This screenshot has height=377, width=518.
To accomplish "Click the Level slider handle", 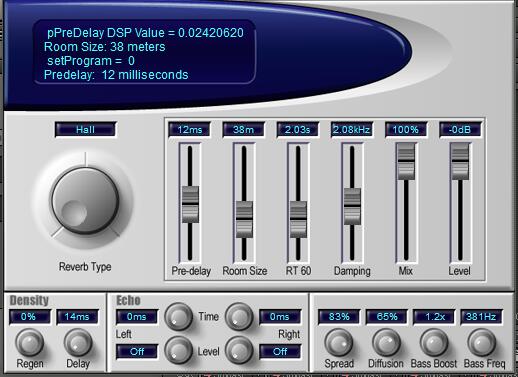I will tap(460, 161).
